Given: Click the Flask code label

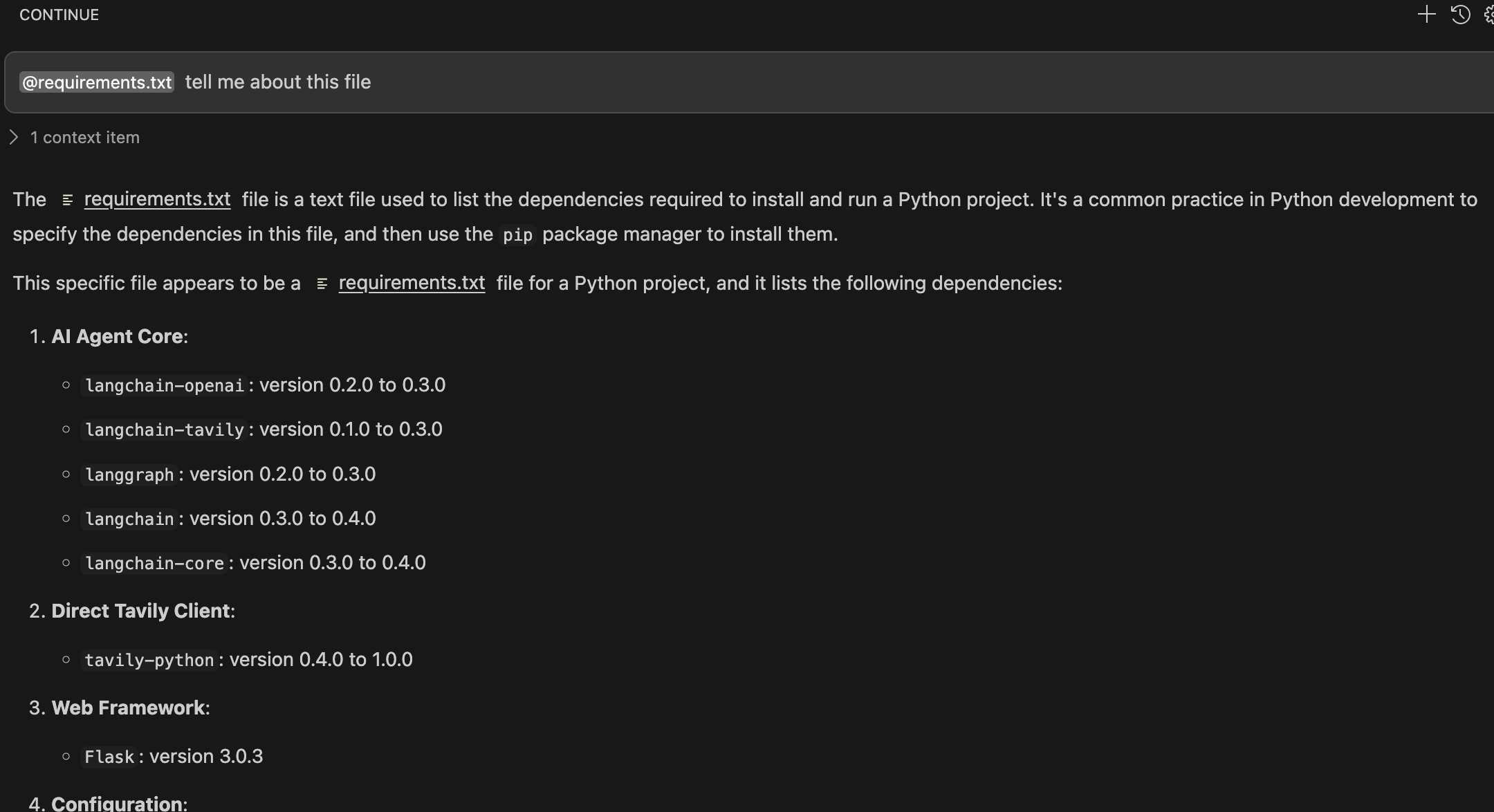Looking at the screenshot, I should pos(109,757).
